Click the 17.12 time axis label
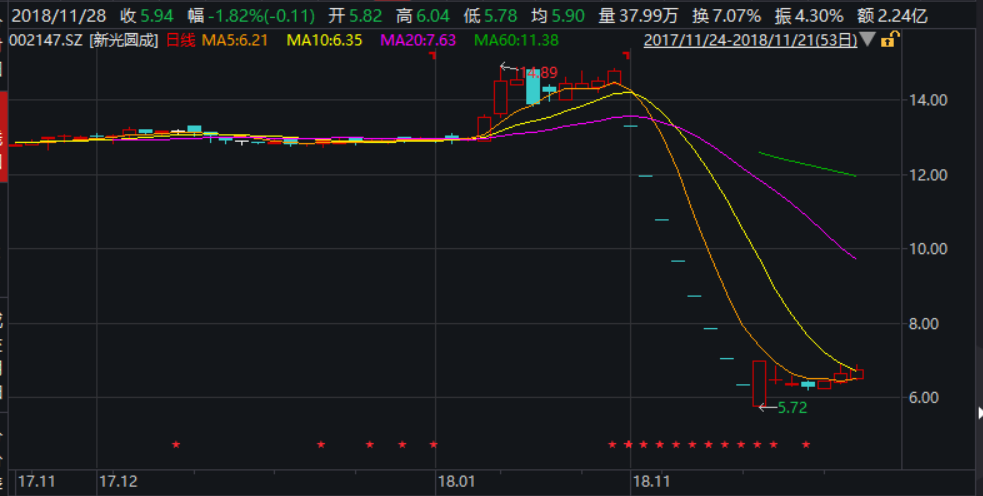Viewport: 983px width, 496px height. click(x=118, y=482)
